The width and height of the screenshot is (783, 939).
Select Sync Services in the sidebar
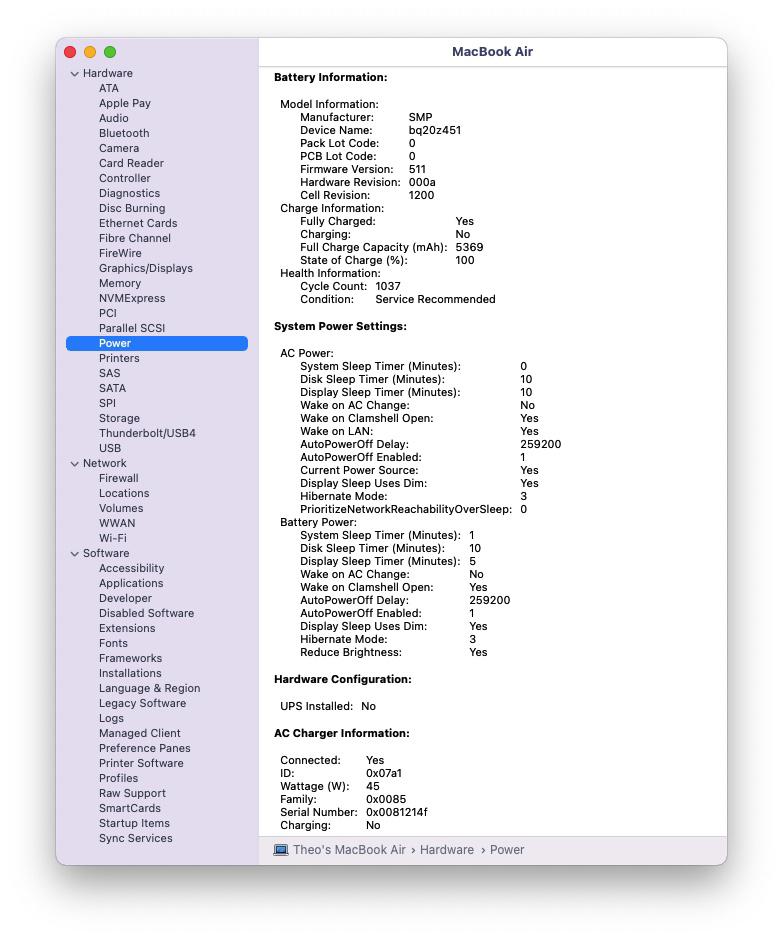coord(135,838)
